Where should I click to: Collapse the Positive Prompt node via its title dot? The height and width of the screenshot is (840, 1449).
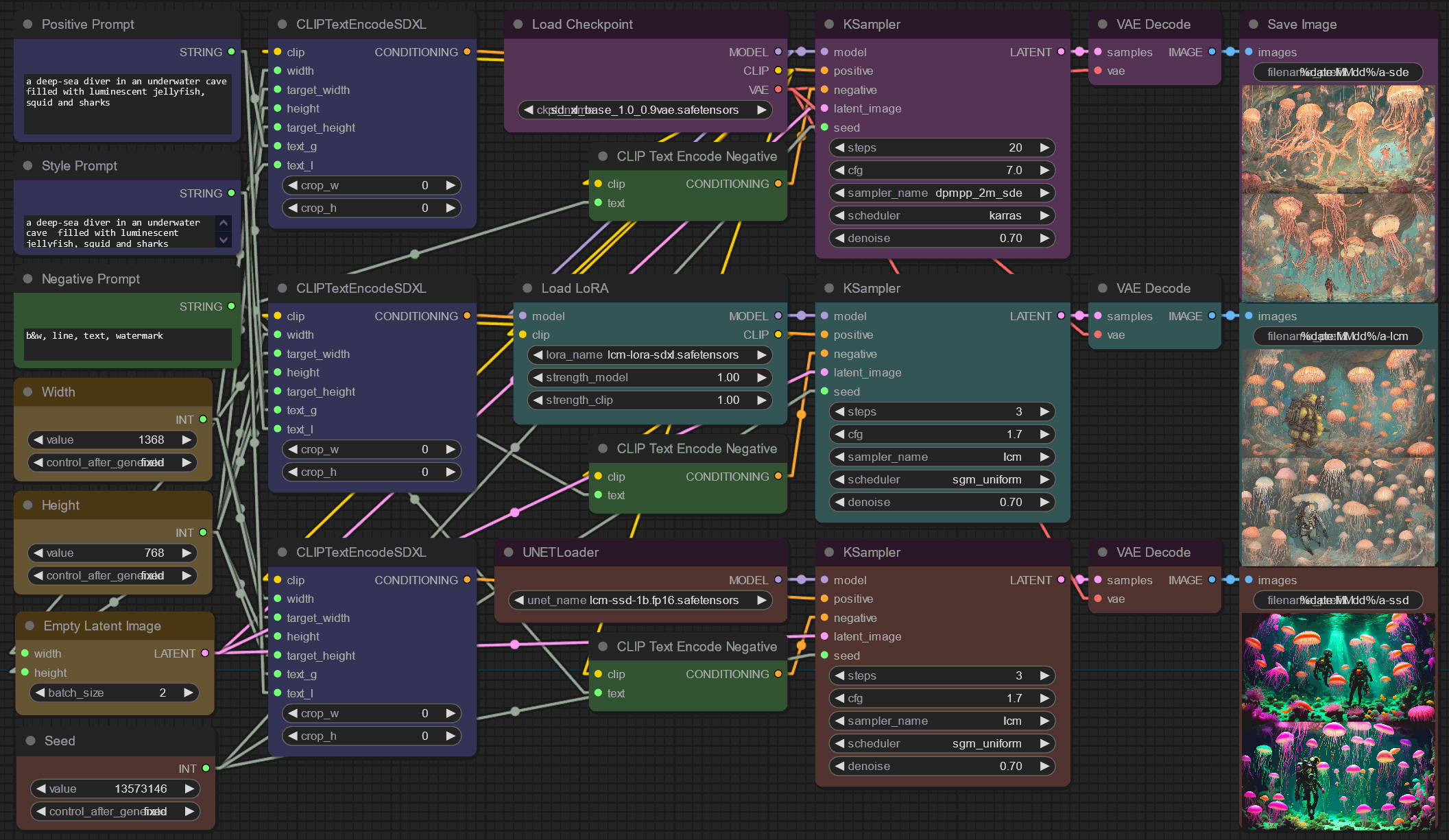click(x=28, y=24)
